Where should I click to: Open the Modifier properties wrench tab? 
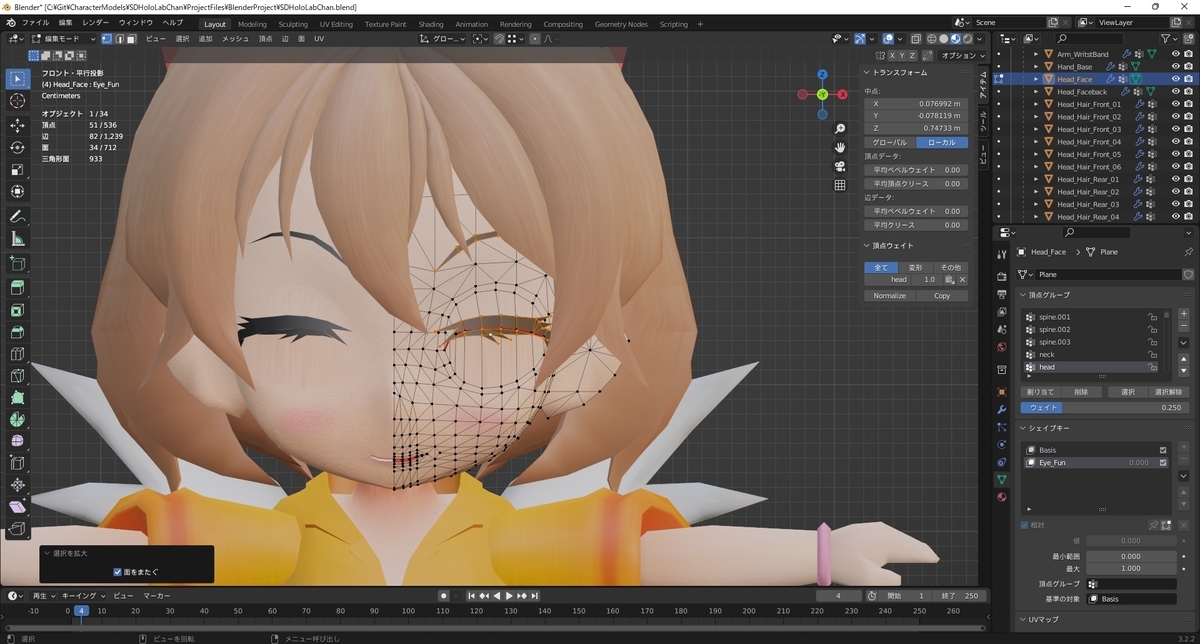pyautogui.click(x=1002, y=409)
